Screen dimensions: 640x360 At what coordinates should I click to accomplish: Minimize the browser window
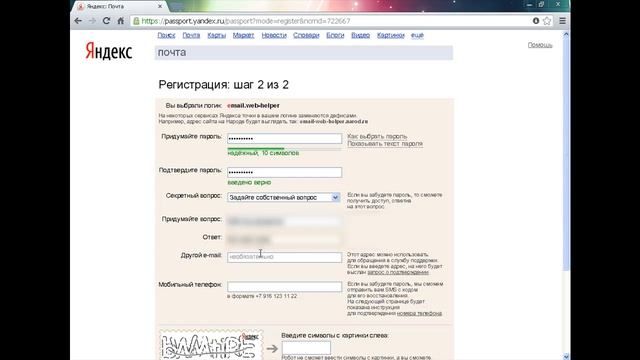click(x=529, y=4)
